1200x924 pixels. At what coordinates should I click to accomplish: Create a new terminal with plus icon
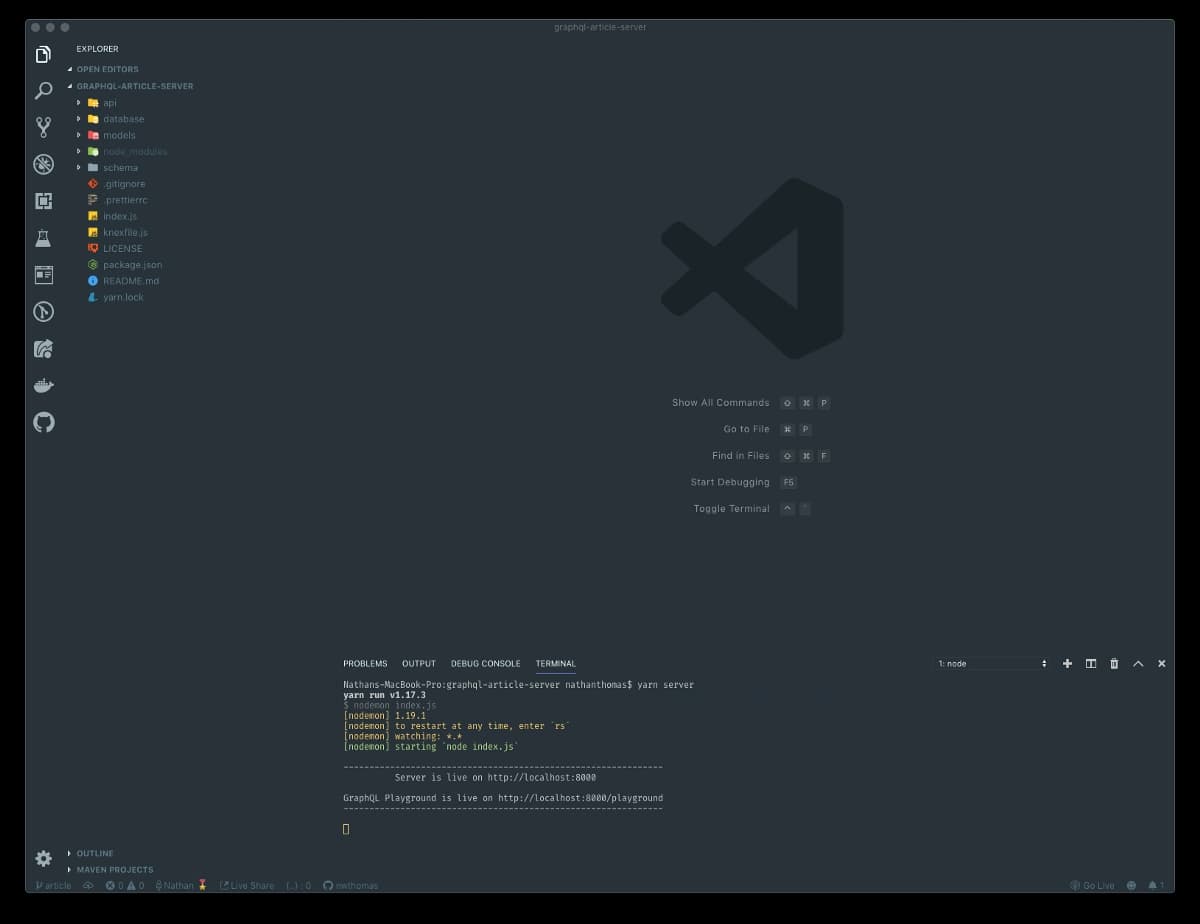click(1067, 663)
